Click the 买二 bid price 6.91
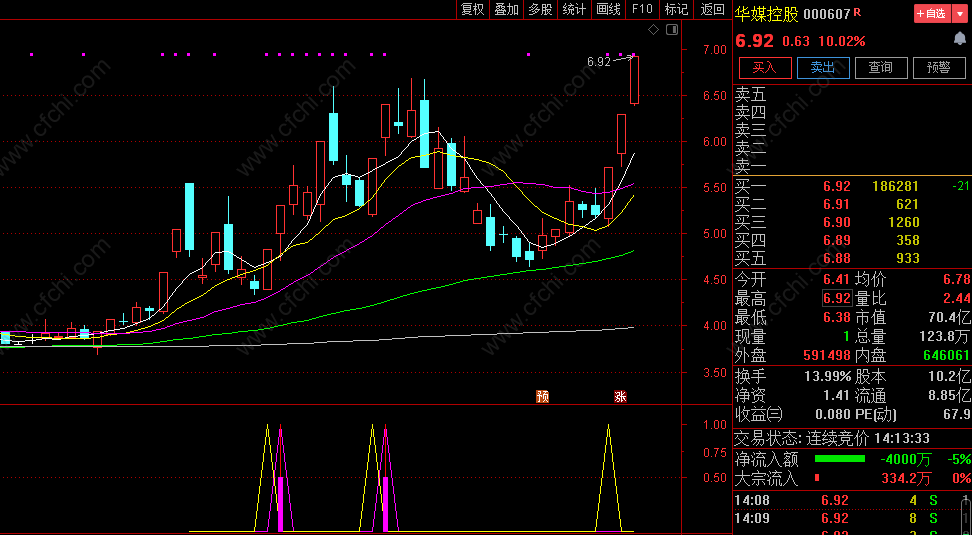 837,204
